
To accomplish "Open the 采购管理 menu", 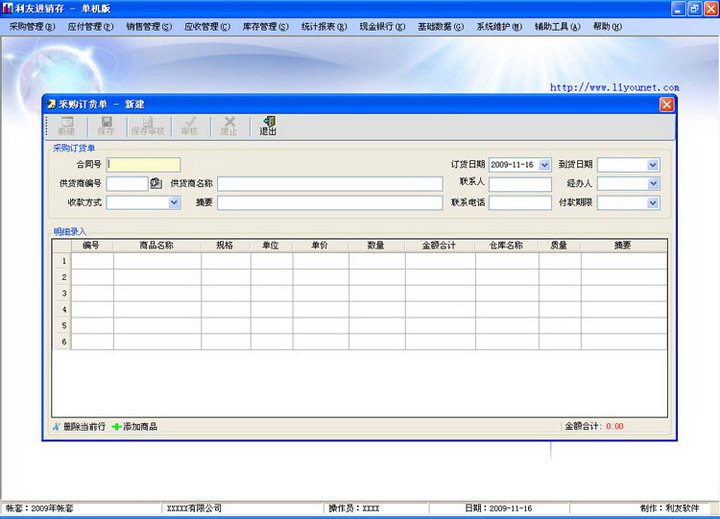I will [32, 27].
